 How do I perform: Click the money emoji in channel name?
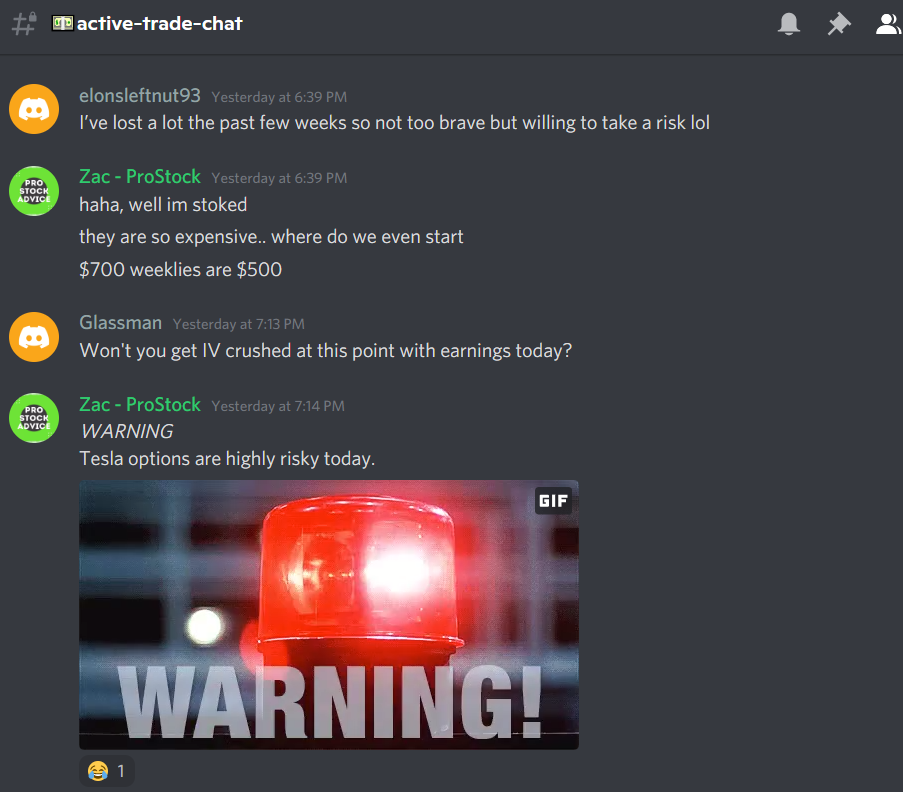click(x=63, y=23)
